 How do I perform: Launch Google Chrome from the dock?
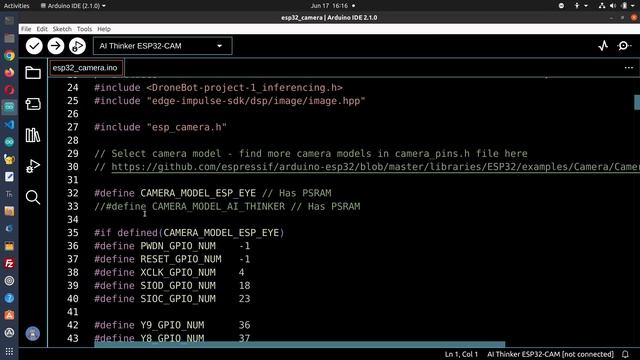(x=9, y=56)
